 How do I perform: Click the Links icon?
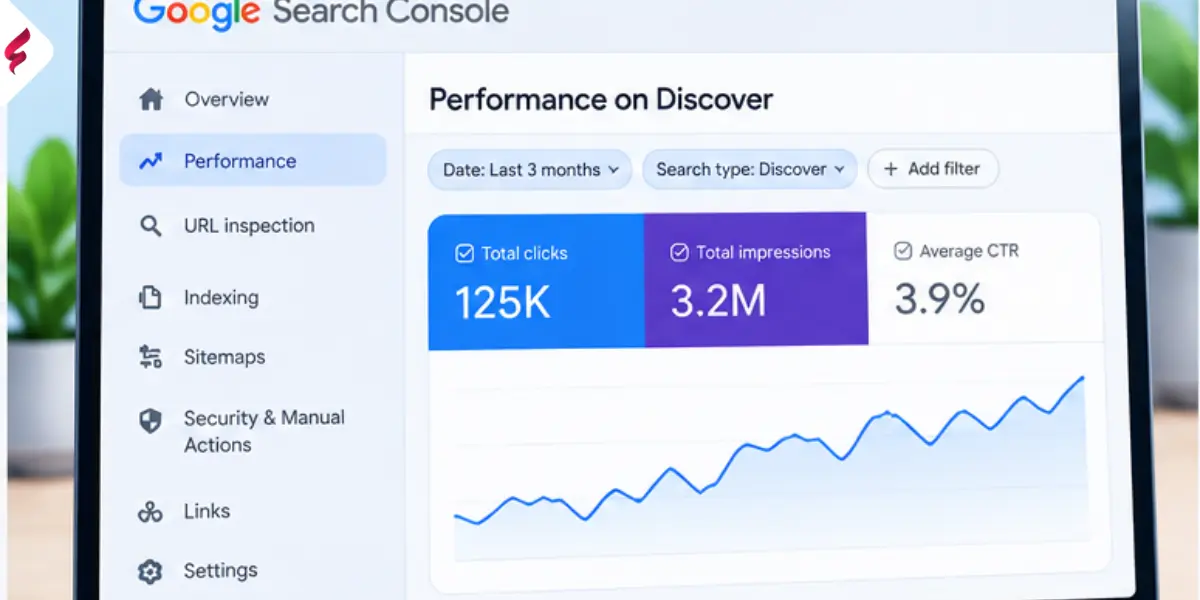pyautogui.click(x=150, y=512)
